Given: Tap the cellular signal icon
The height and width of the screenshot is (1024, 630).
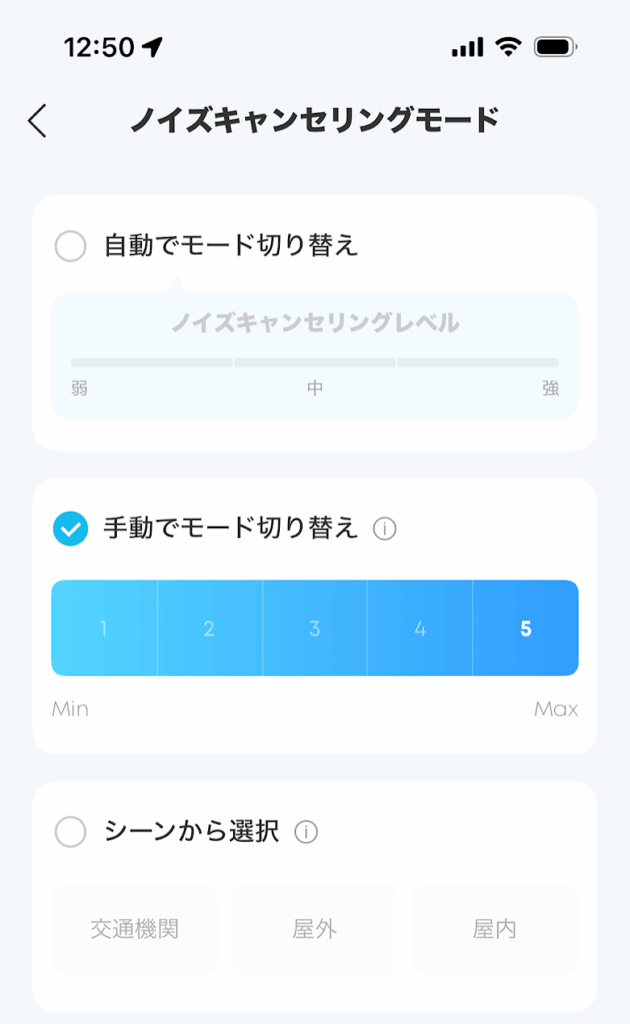Looking at the screenshot, I should point(467,48).
